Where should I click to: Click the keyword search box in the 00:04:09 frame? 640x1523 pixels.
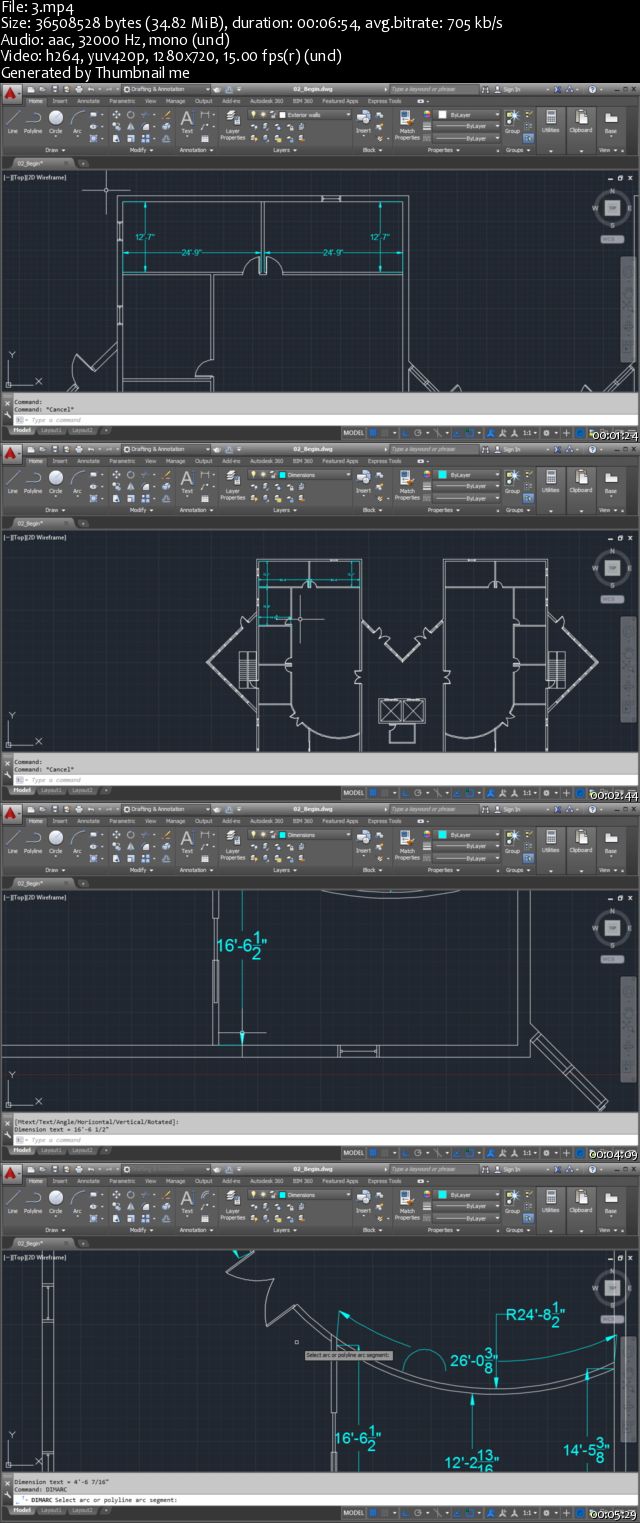(432, 808)
